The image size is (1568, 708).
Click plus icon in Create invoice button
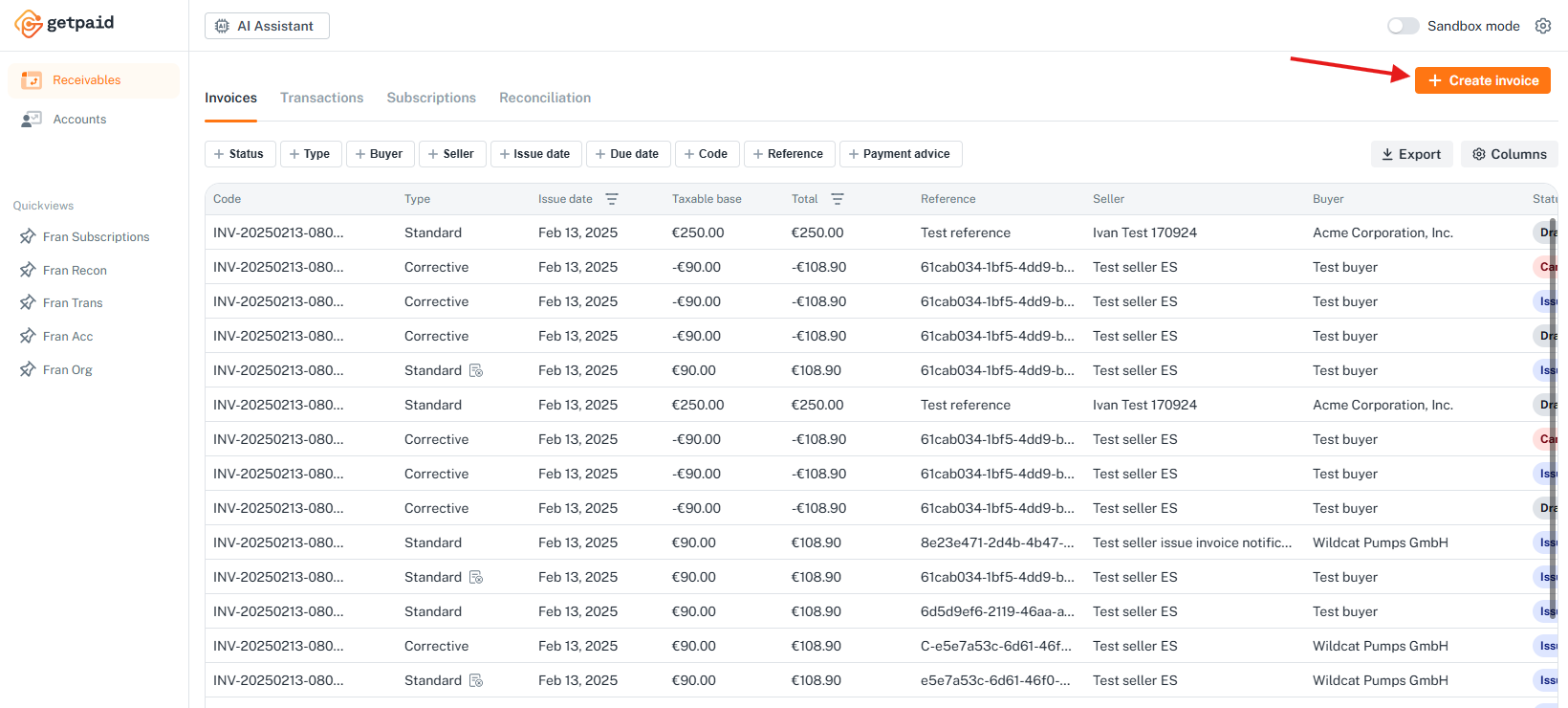click(1435, 80)
